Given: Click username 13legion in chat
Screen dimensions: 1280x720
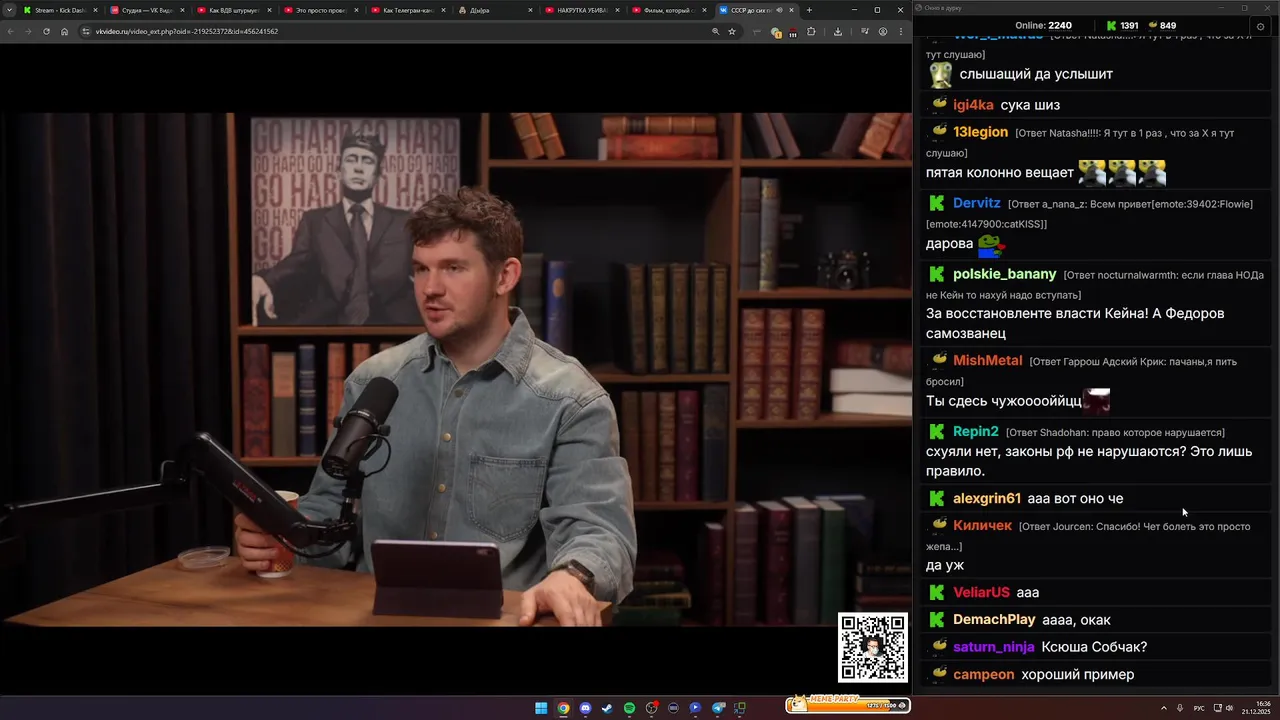Looking at the screenshot, I should click(x=980, y=132).
